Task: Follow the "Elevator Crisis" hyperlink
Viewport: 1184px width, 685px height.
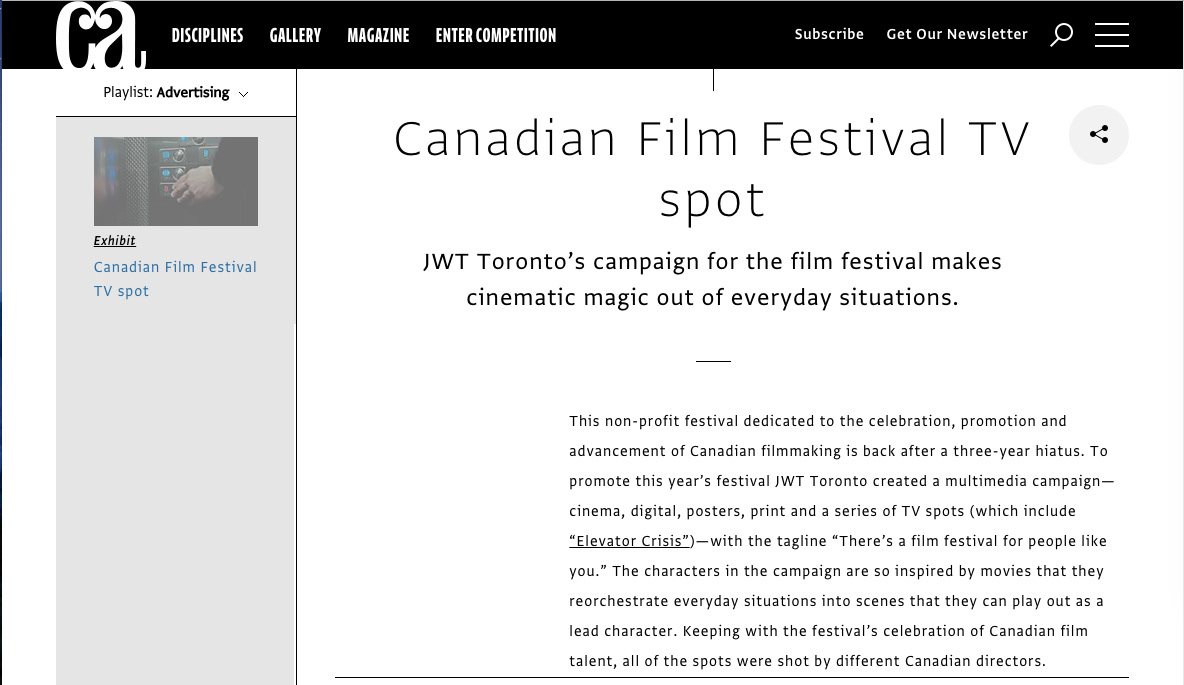Action: coord(630,541)
